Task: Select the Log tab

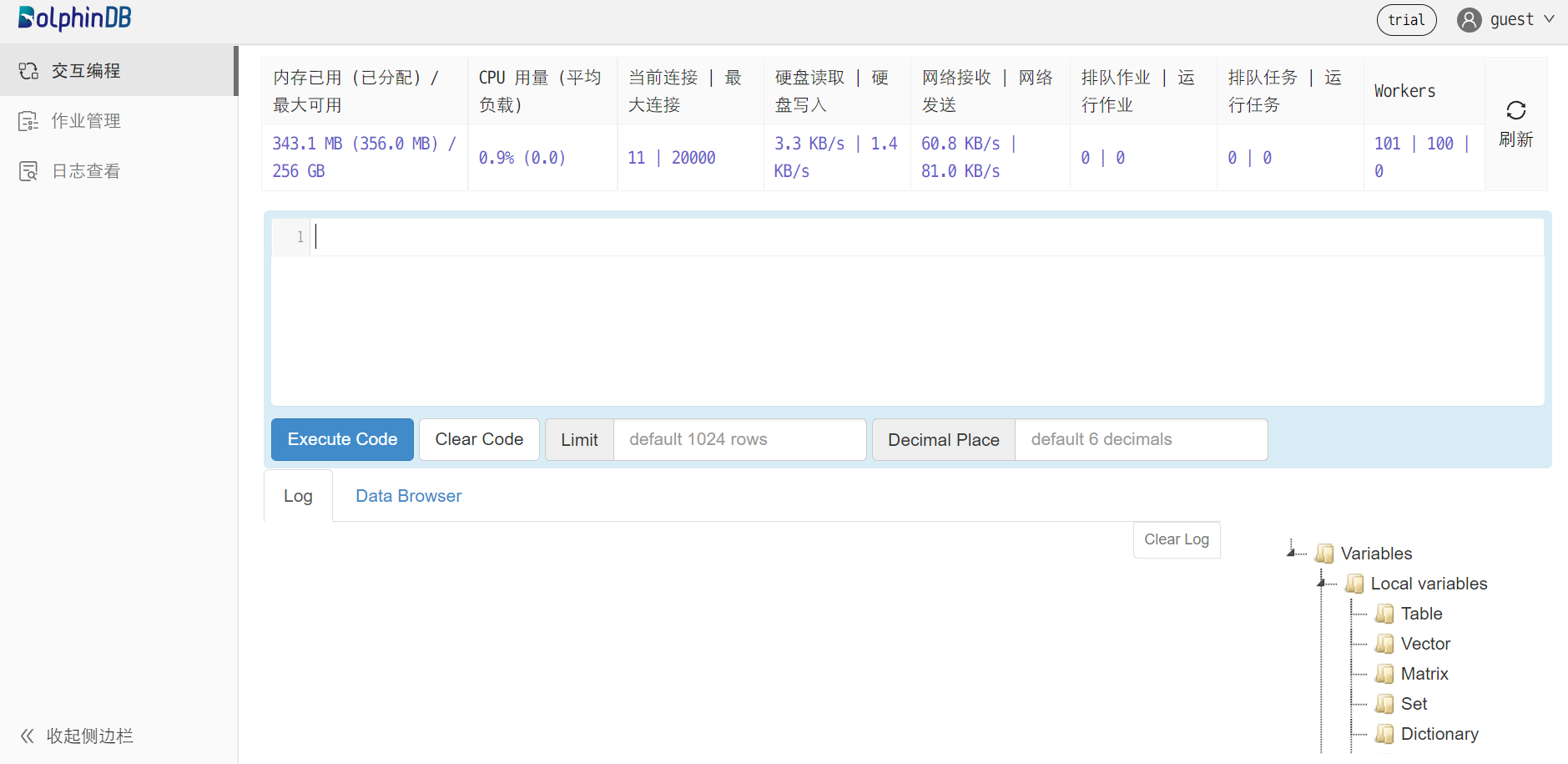Action: (x=298, y=496)
